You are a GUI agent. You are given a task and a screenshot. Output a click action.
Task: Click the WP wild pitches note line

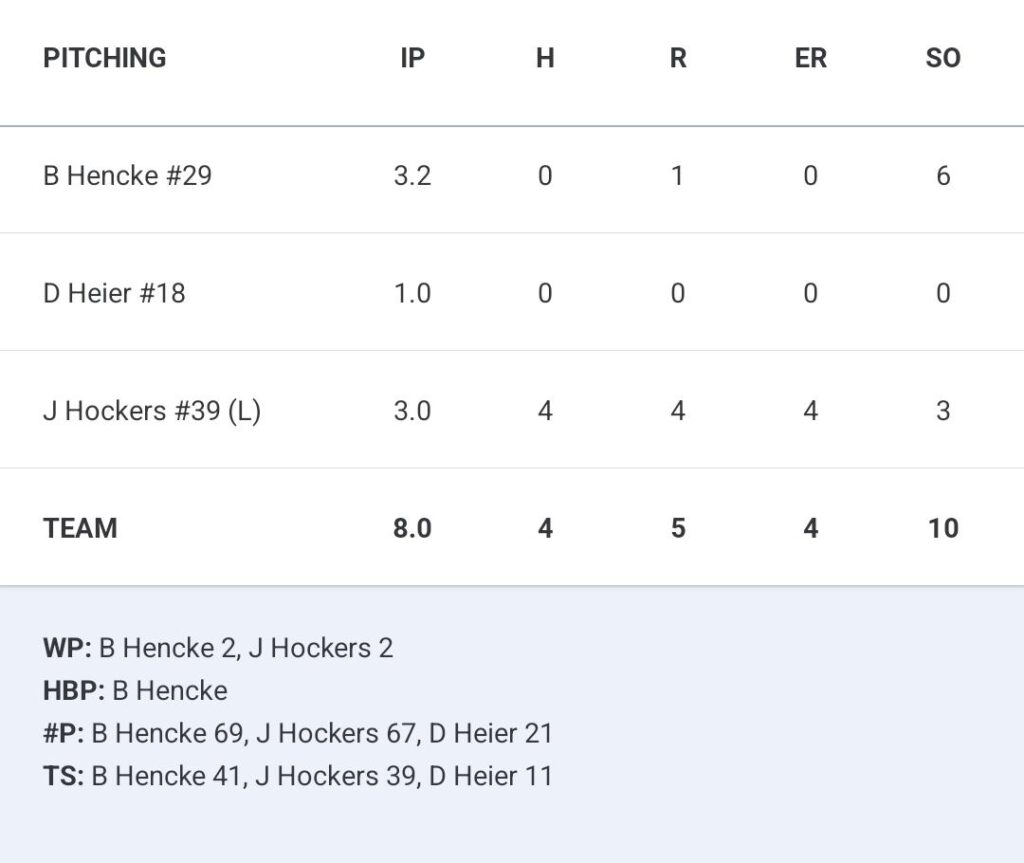[218, 648]
